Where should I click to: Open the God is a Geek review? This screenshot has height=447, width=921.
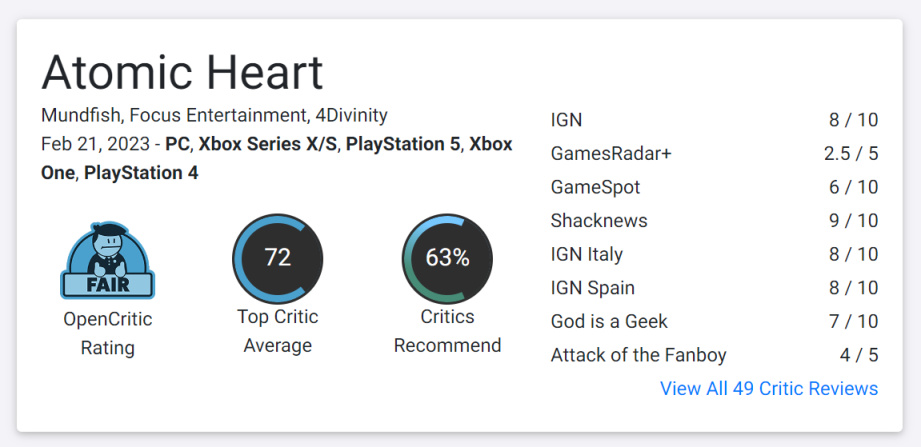(609, 322)
